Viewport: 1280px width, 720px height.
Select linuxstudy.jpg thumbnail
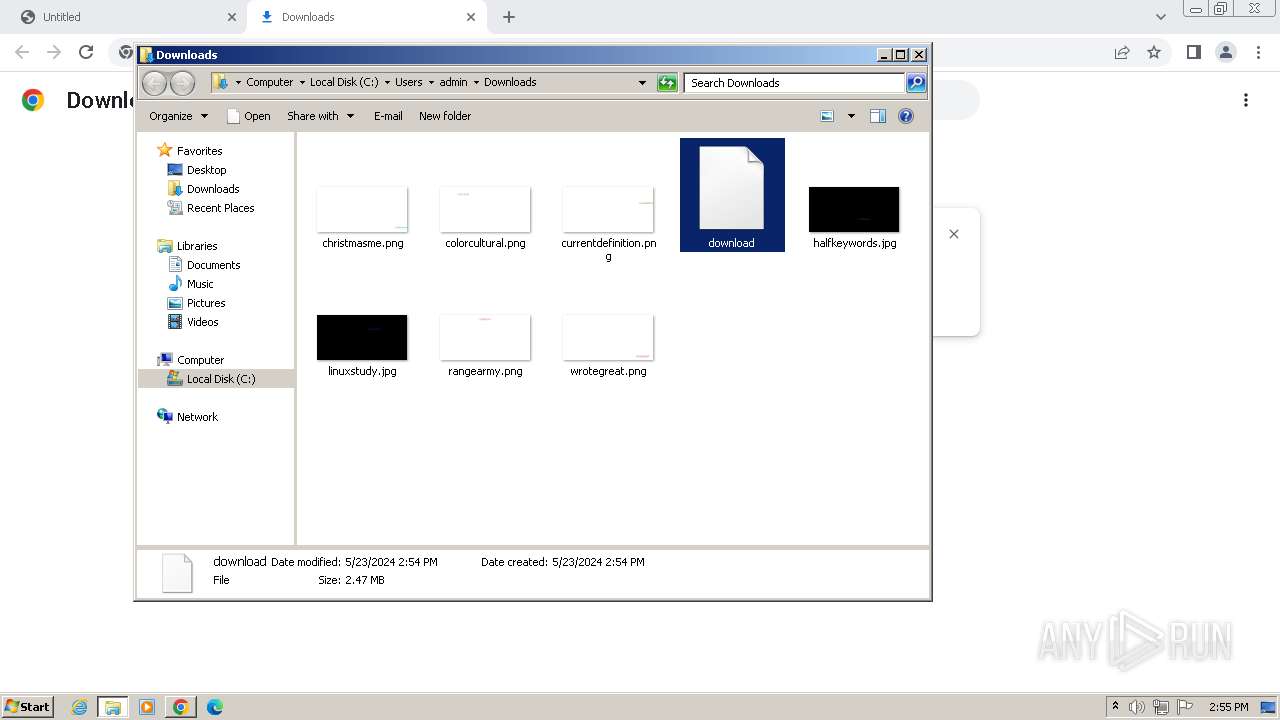[362, 338]
